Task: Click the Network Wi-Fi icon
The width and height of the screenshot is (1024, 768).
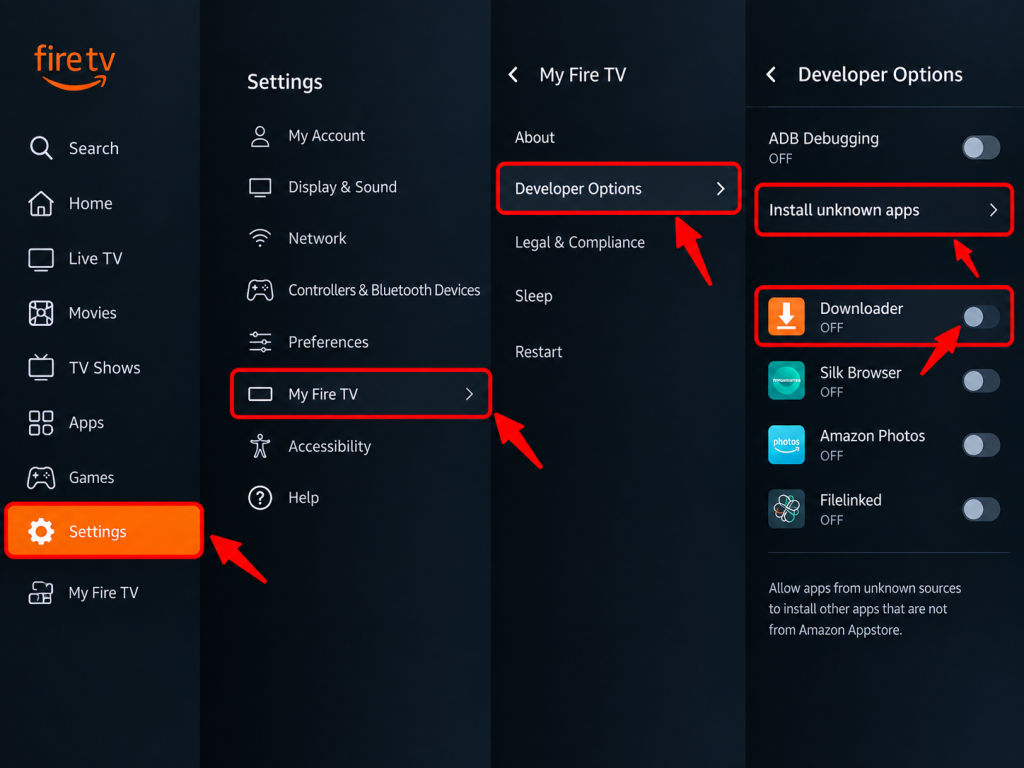Action: click(x=260, y=238)
